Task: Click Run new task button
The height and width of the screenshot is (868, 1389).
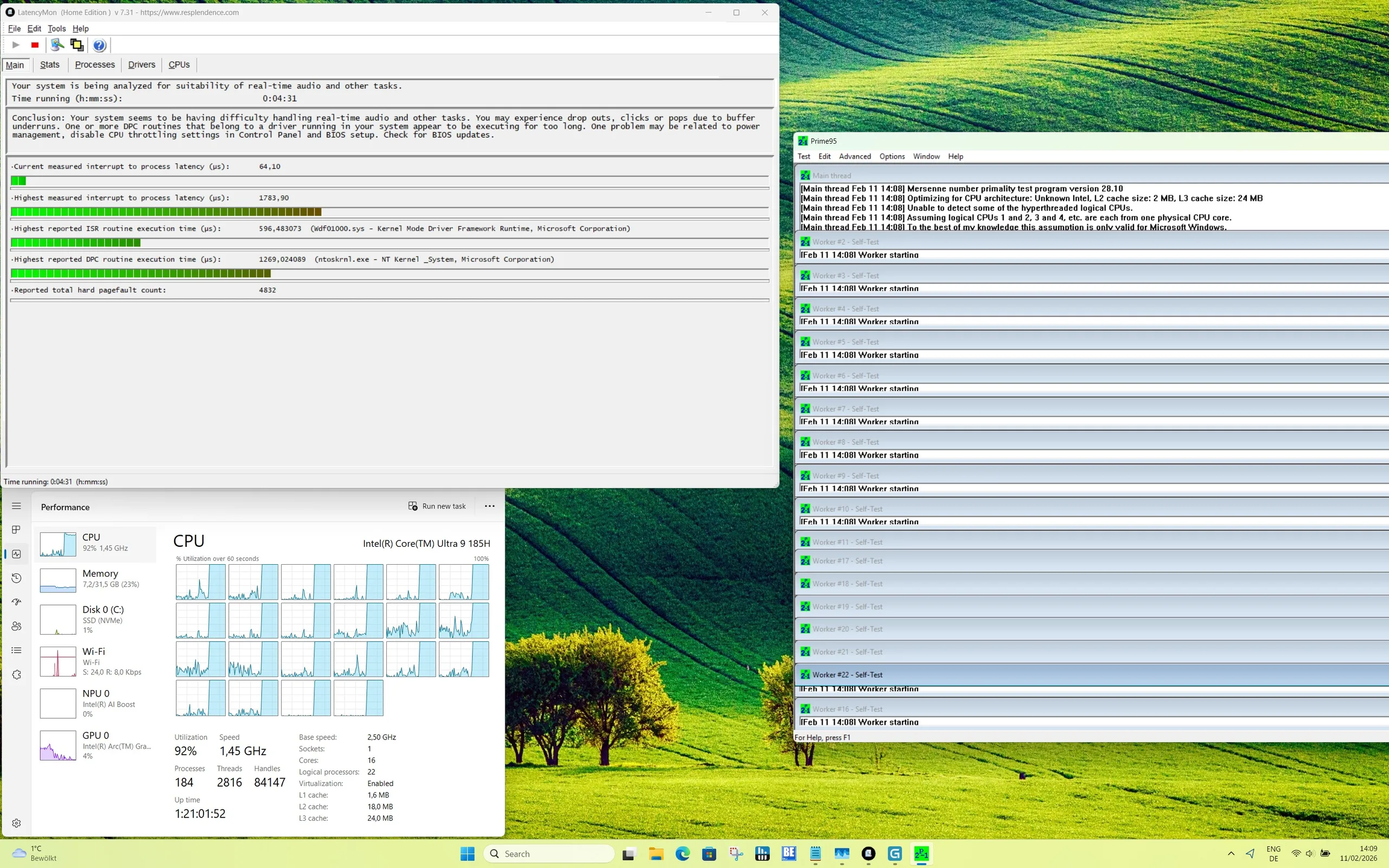Action: click(x=437, y=506)
